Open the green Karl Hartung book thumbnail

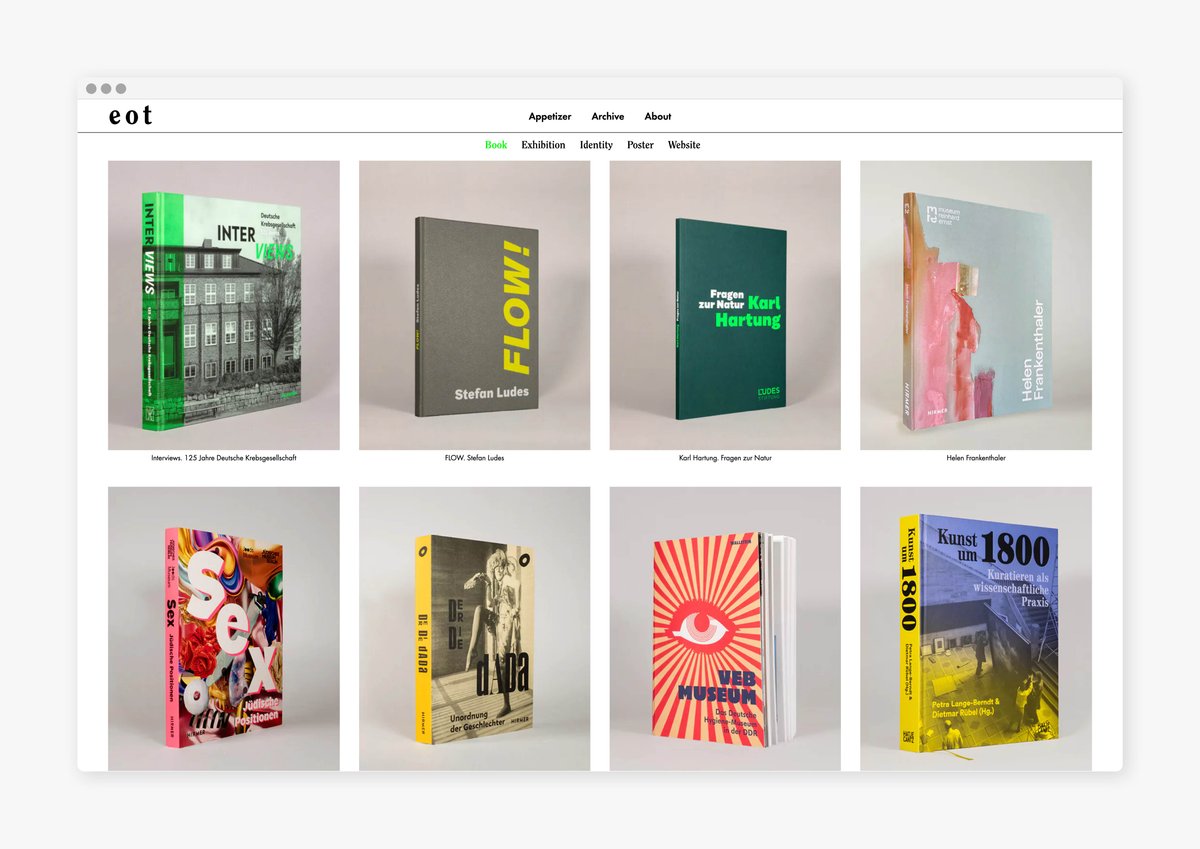pyautogui.click(x=725, y=305)
